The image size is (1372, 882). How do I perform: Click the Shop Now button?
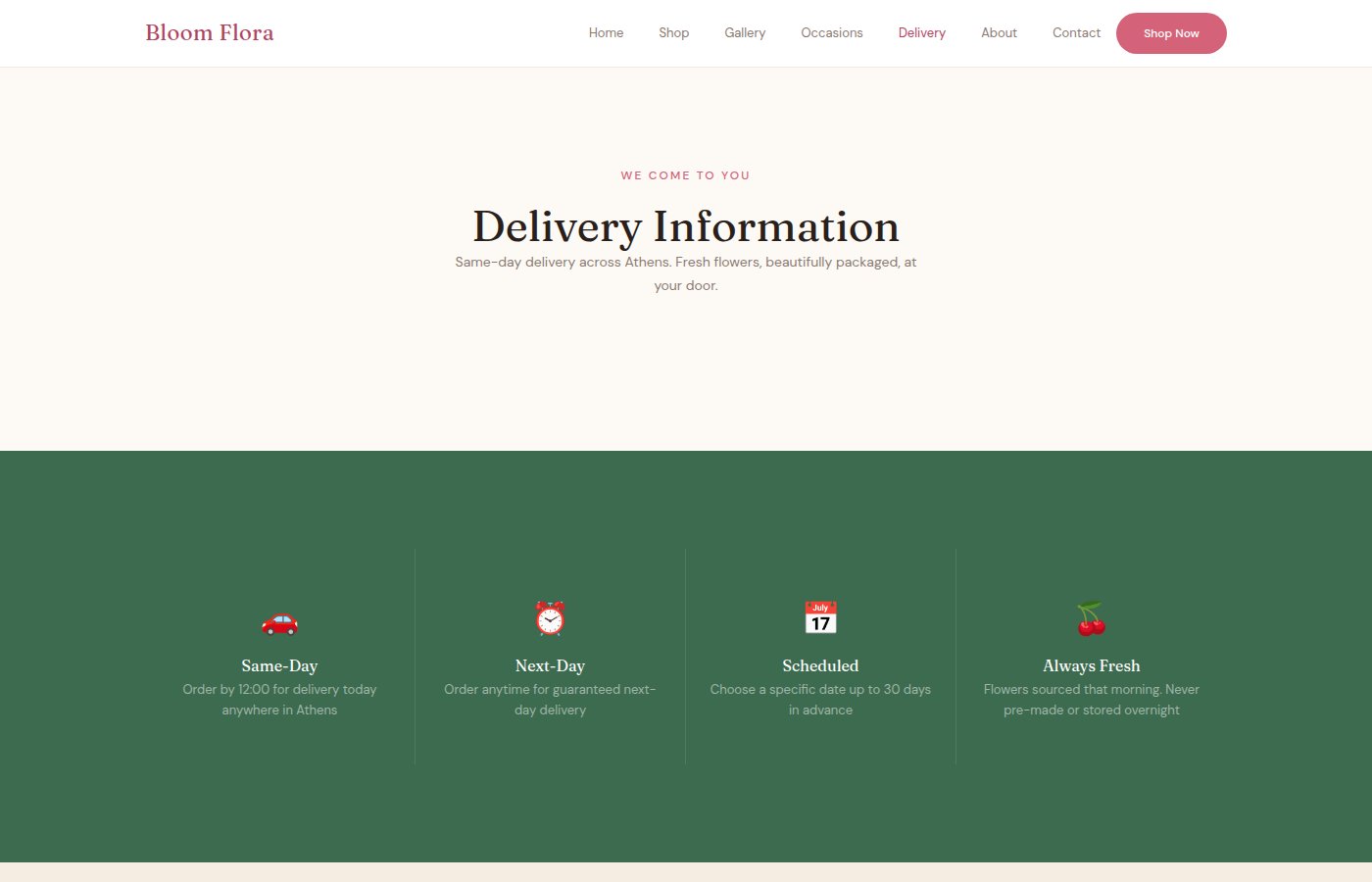[1171, 33]
